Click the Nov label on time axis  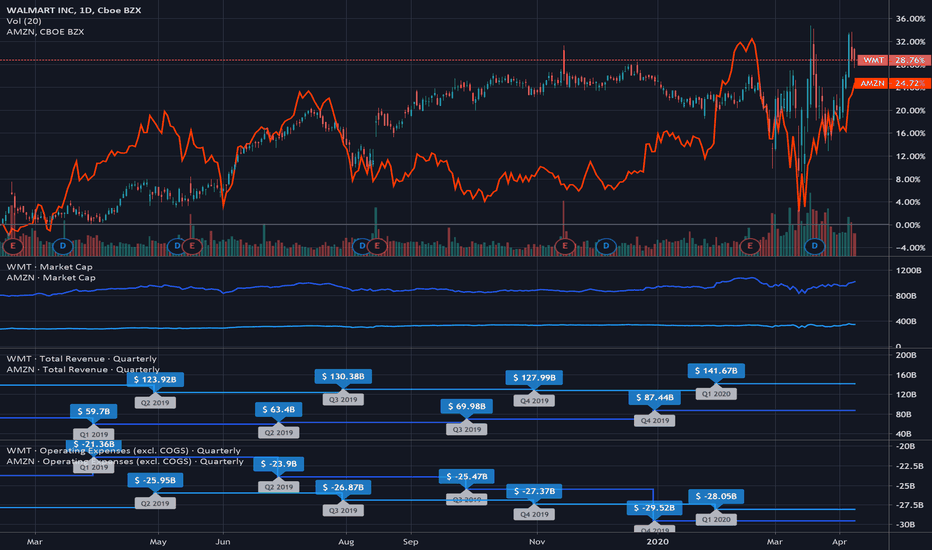(537, 542)
